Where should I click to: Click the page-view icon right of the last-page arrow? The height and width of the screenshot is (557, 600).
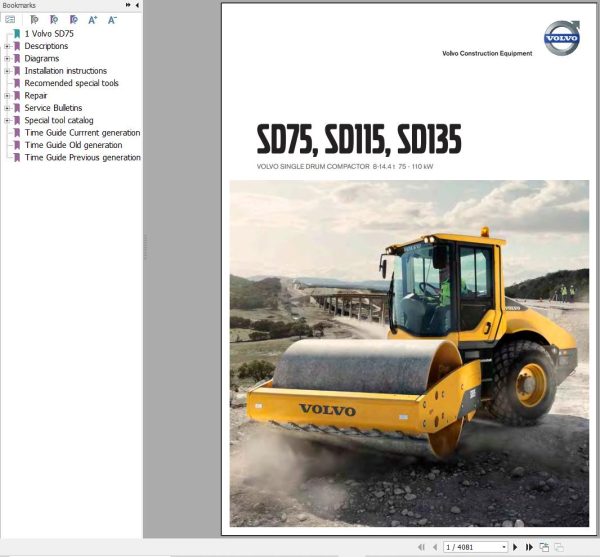point(544,547)
